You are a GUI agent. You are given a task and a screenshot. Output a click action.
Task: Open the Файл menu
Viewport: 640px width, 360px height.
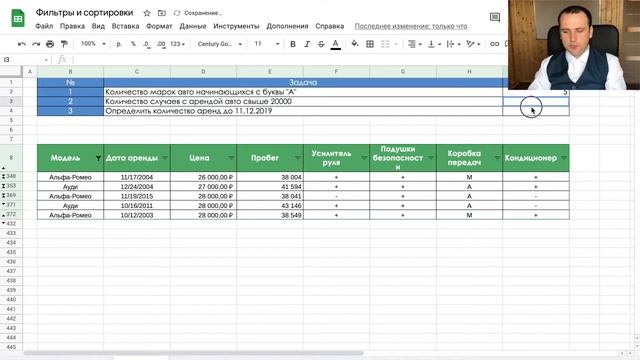coord(44,26)
